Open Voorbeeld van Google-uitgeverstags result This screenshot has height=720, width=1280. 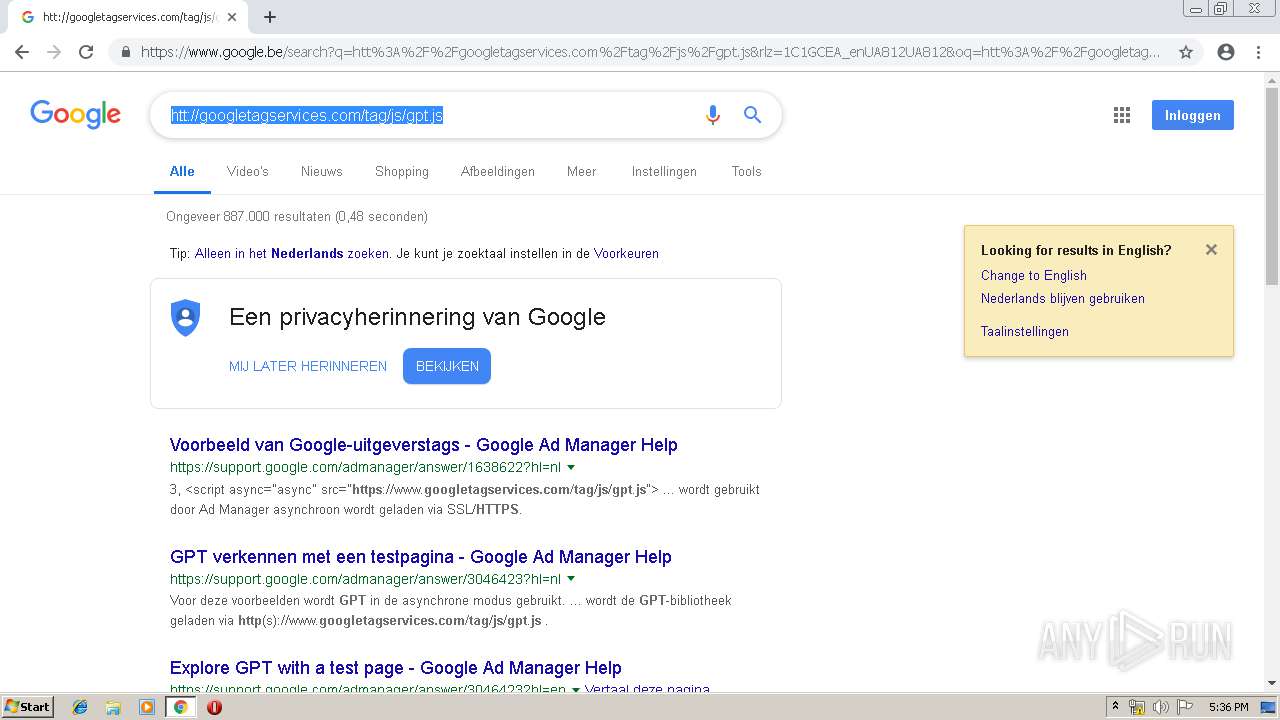coord(424,445)
